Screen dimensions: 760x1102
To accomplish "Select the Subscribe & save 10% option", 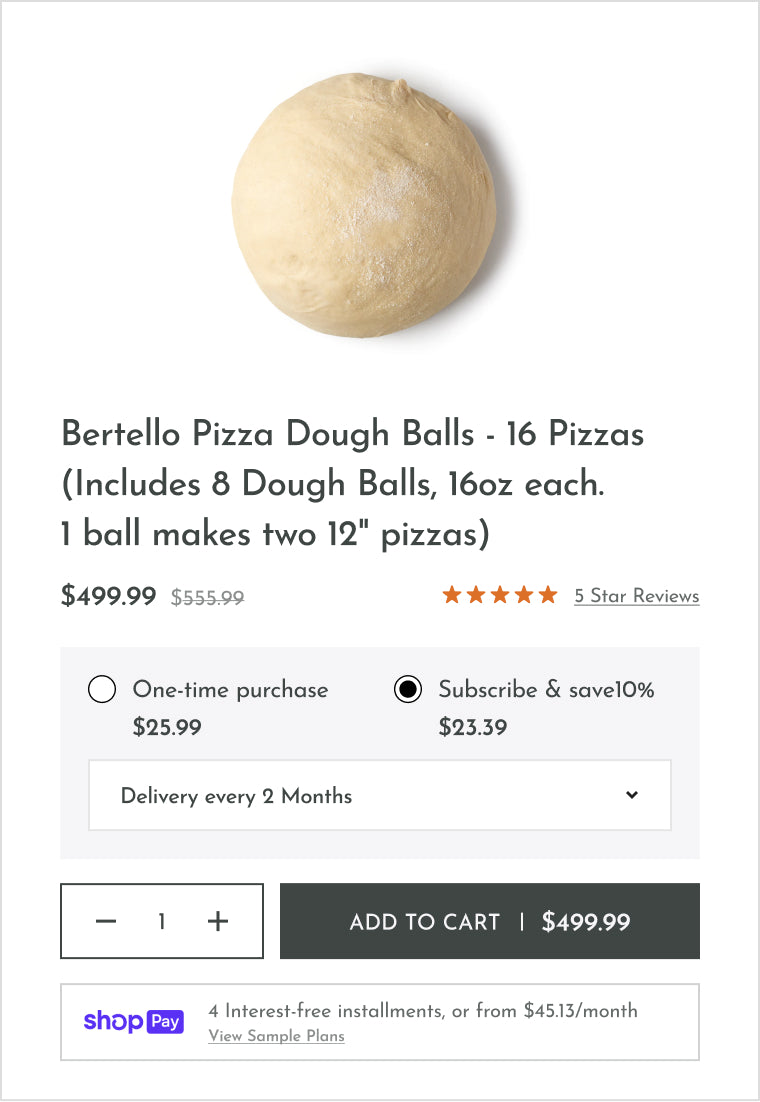I will [408, 690].
